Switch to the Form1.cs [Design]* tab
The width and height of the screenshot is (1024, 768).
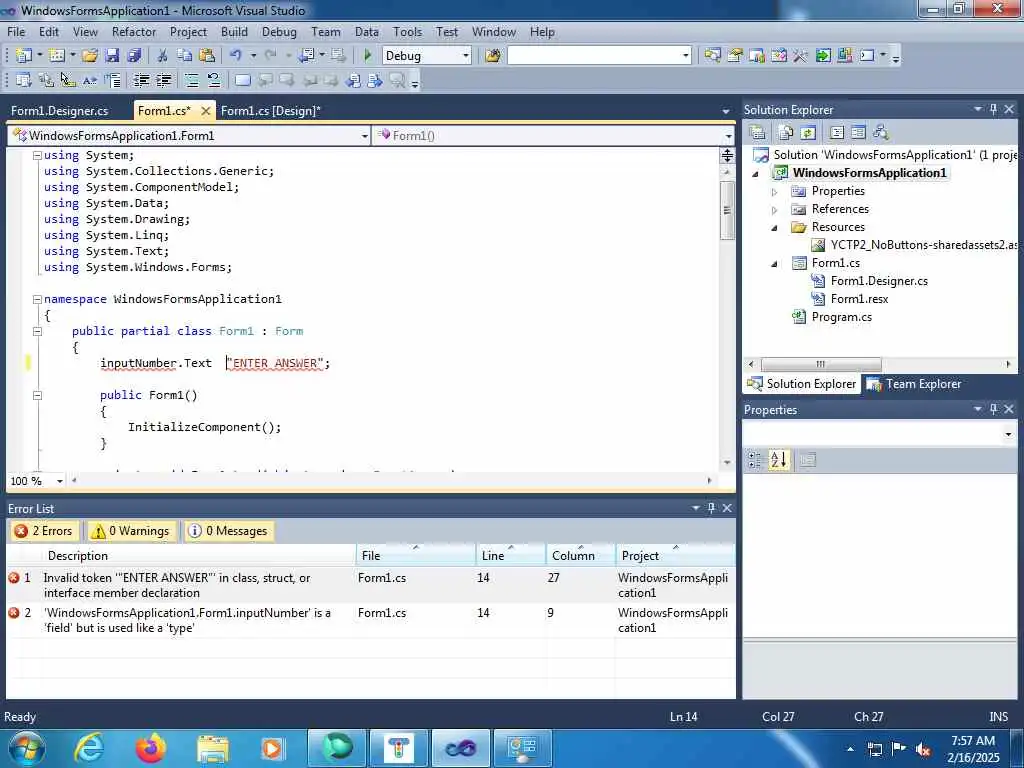click(x=270, y=111)
